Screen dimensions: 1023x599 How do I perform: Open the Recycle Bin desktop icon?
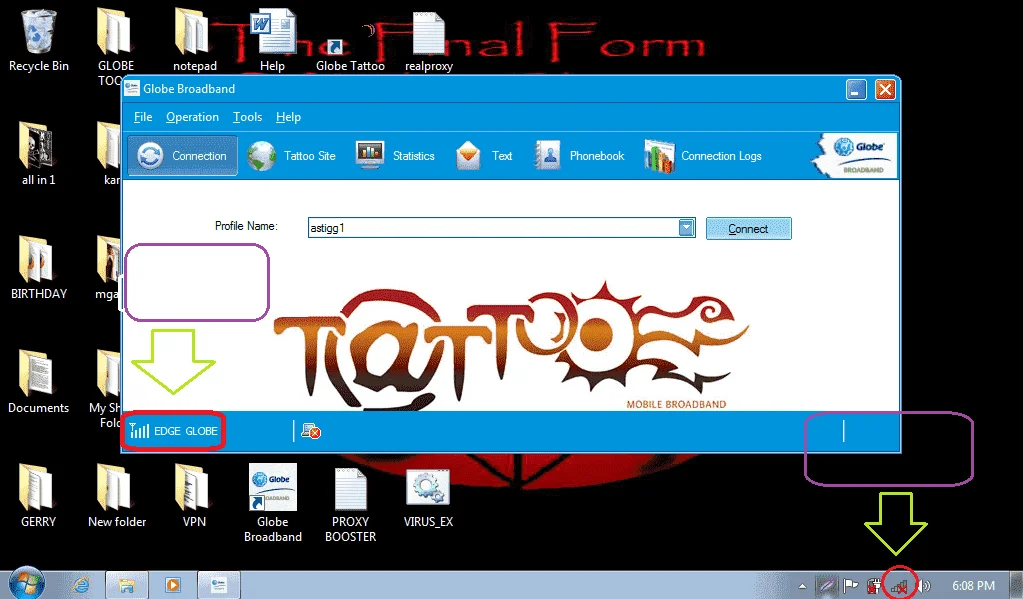[38, 31]
